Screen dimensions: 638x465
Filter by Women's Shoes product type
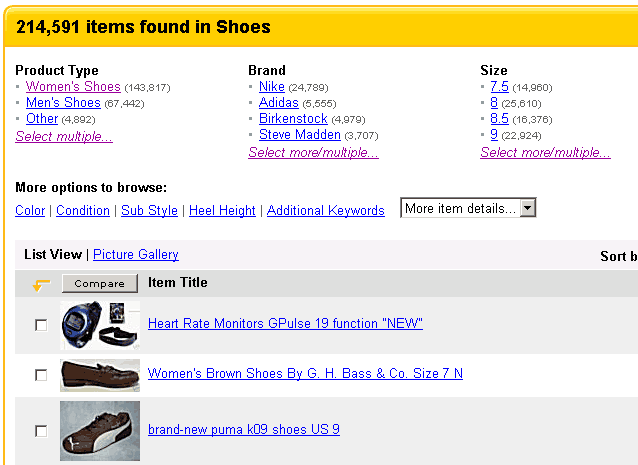click(x=73, y=87)
